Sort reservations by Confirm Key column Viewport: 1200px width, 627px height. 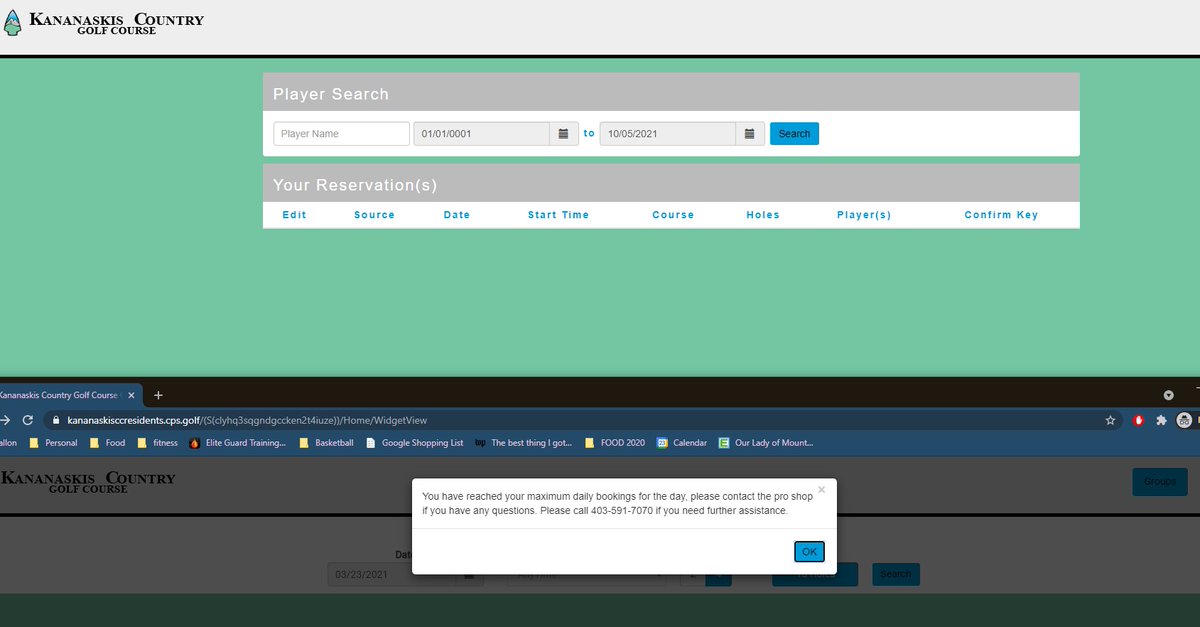click(x=1001, y=215)
